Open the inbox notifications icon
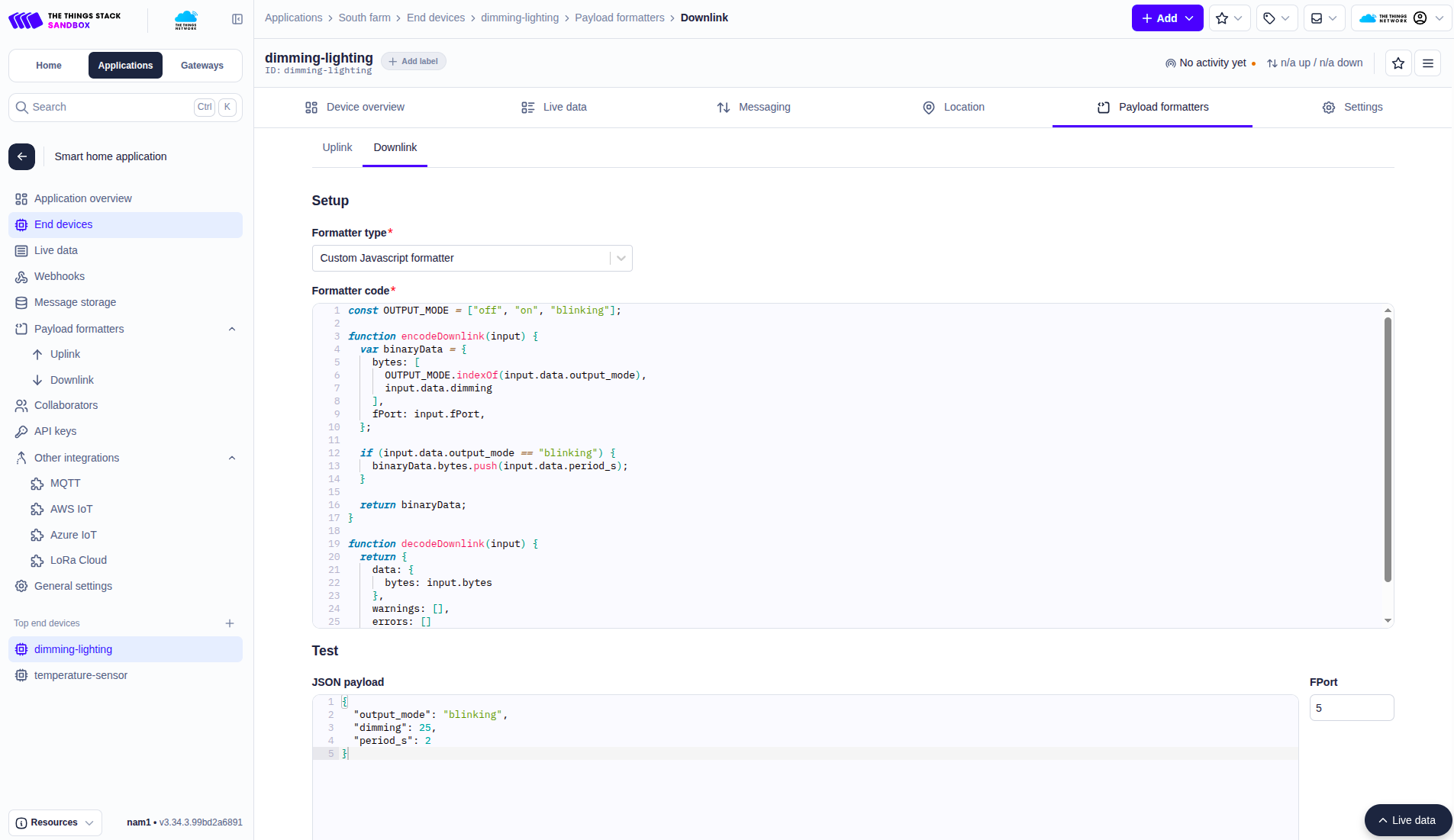Viewport: 1454px width, 840px height. point(1323,18)
